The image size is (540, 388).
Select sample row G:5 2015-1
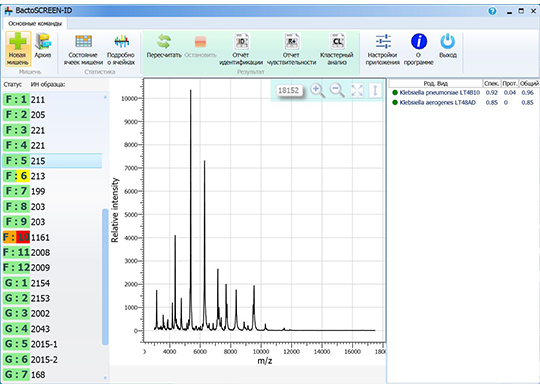pos(52,344)
